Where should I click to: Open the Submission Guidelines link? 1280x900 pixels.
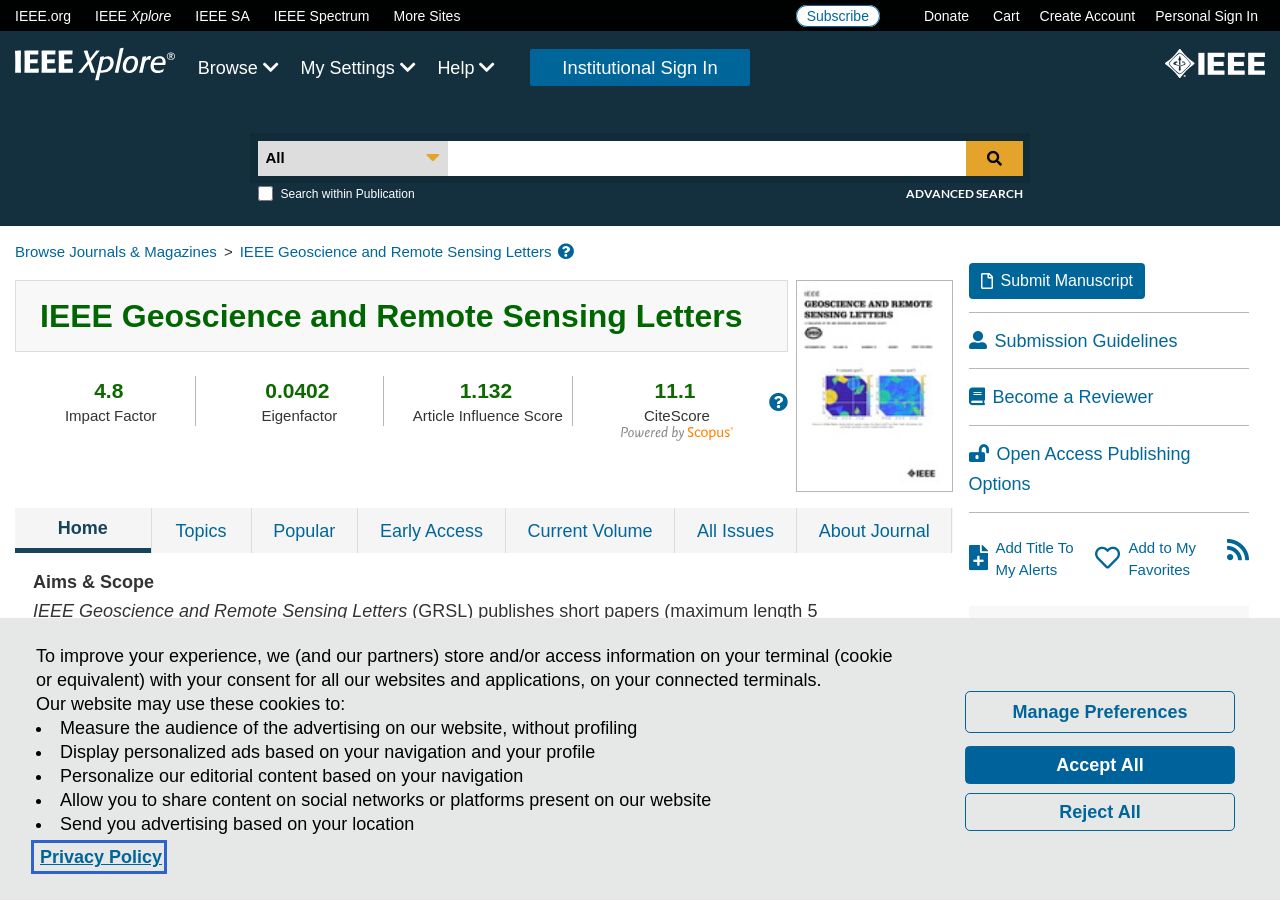click(1086, 341)
